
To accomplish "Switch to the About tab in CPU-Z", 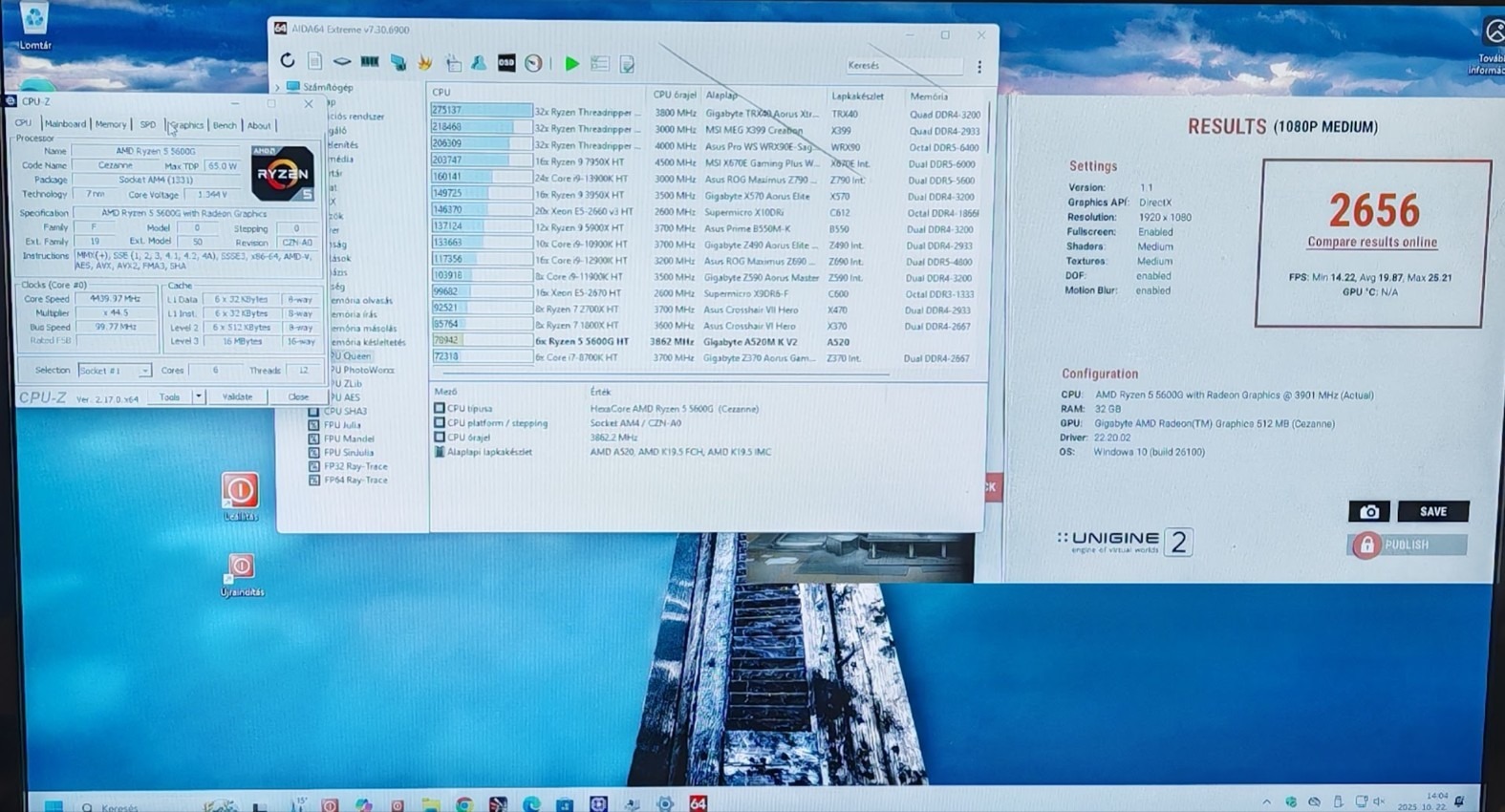I will [259, 125].
